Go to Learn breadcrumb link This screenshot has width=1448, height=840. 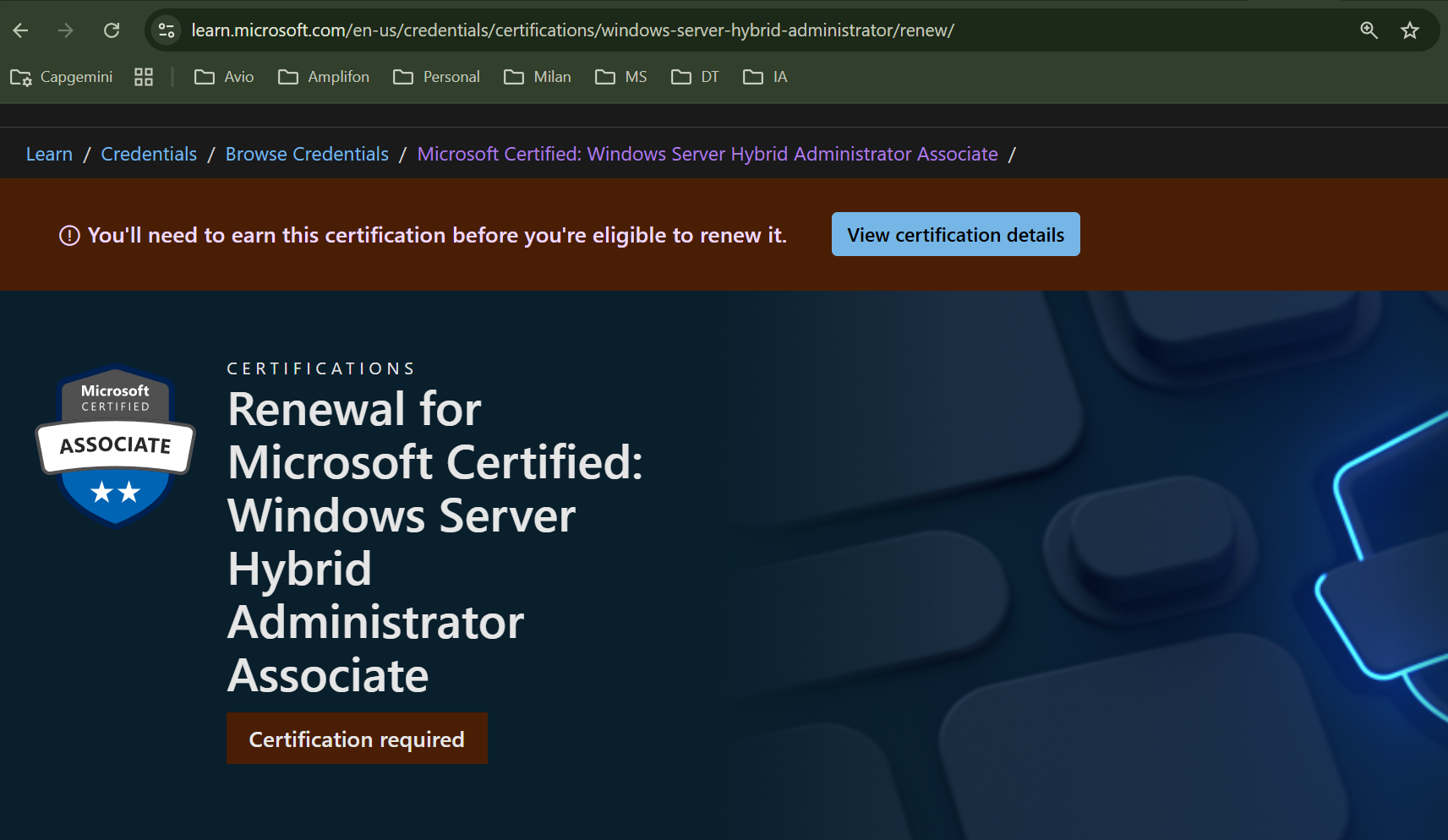coord(49,154)
